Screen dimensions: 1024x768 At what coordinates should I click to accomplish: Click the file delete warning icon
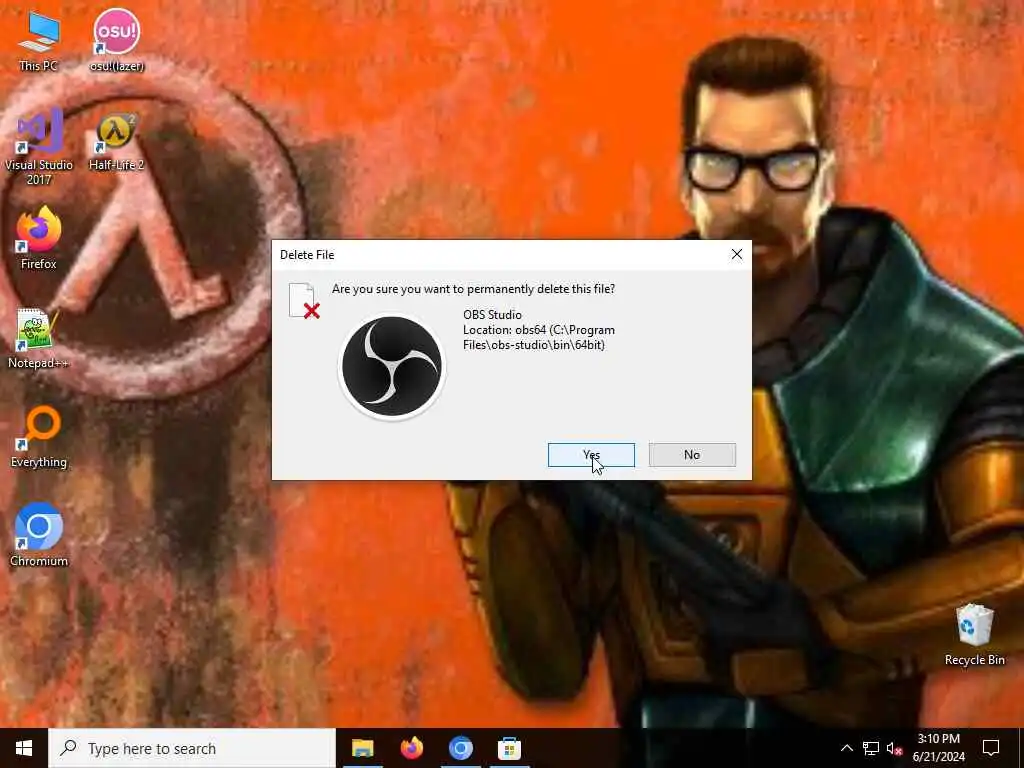[304, 300]
